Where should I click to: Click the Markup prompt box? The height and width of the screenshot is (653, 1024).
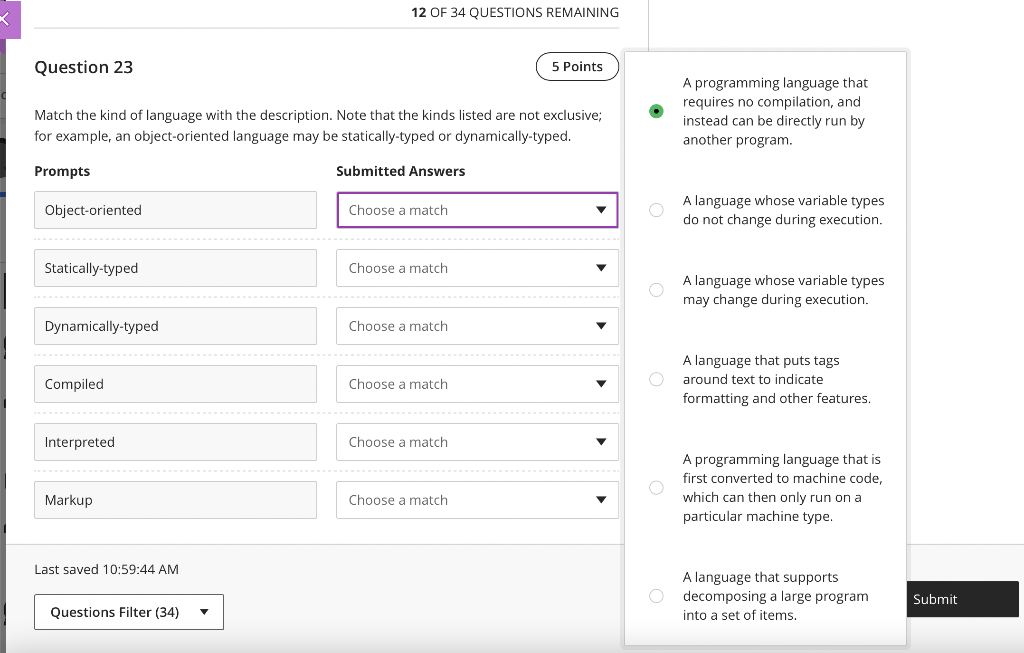(x=175, y=500)
